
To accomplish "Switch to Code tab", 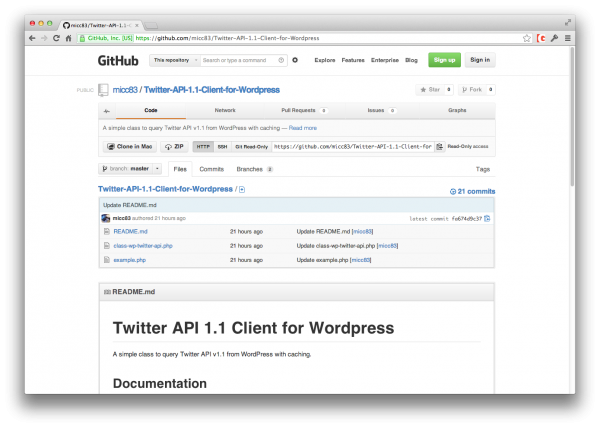I will pyautogui.click(x=151, y=110).
